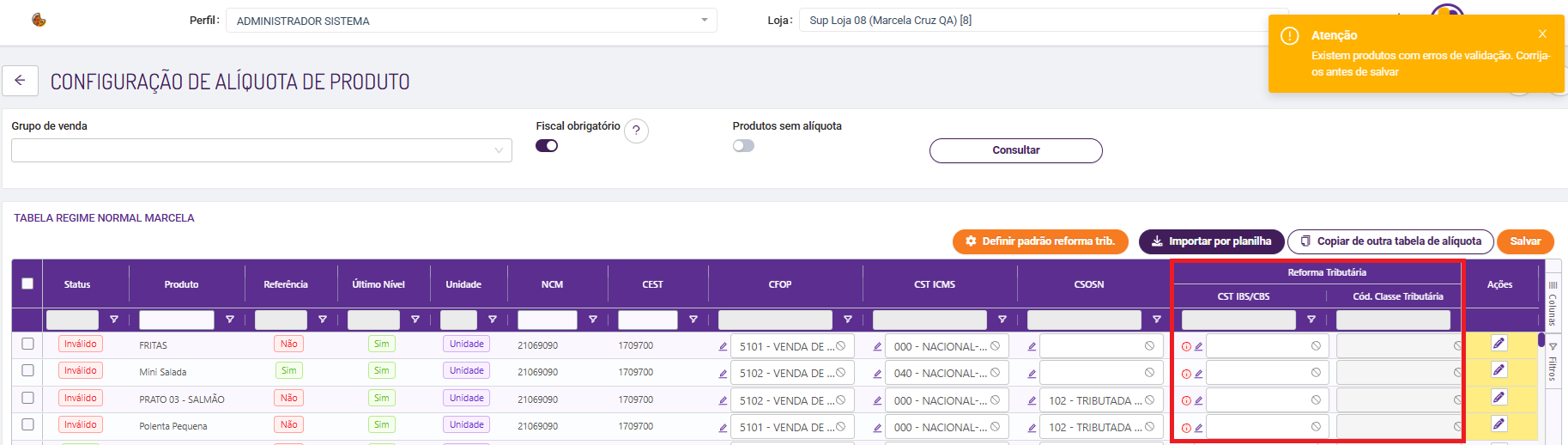The image size is (1568, 445).
Task: Expand the Grupo de venda dropdown
Action: click(x=261, y=150)
